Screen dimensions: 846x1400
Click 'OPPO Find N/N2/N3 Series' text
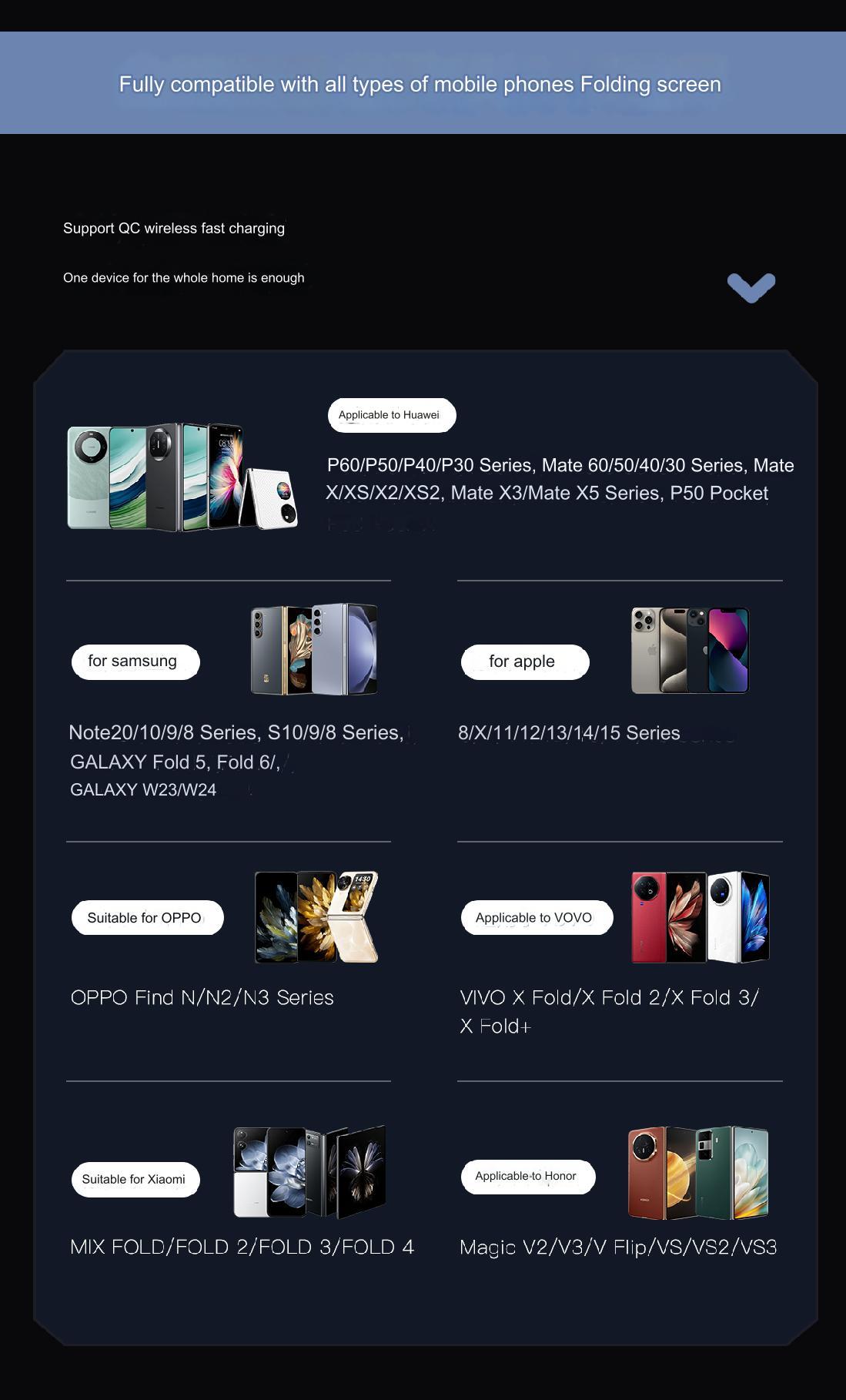[x=202, y=998]
